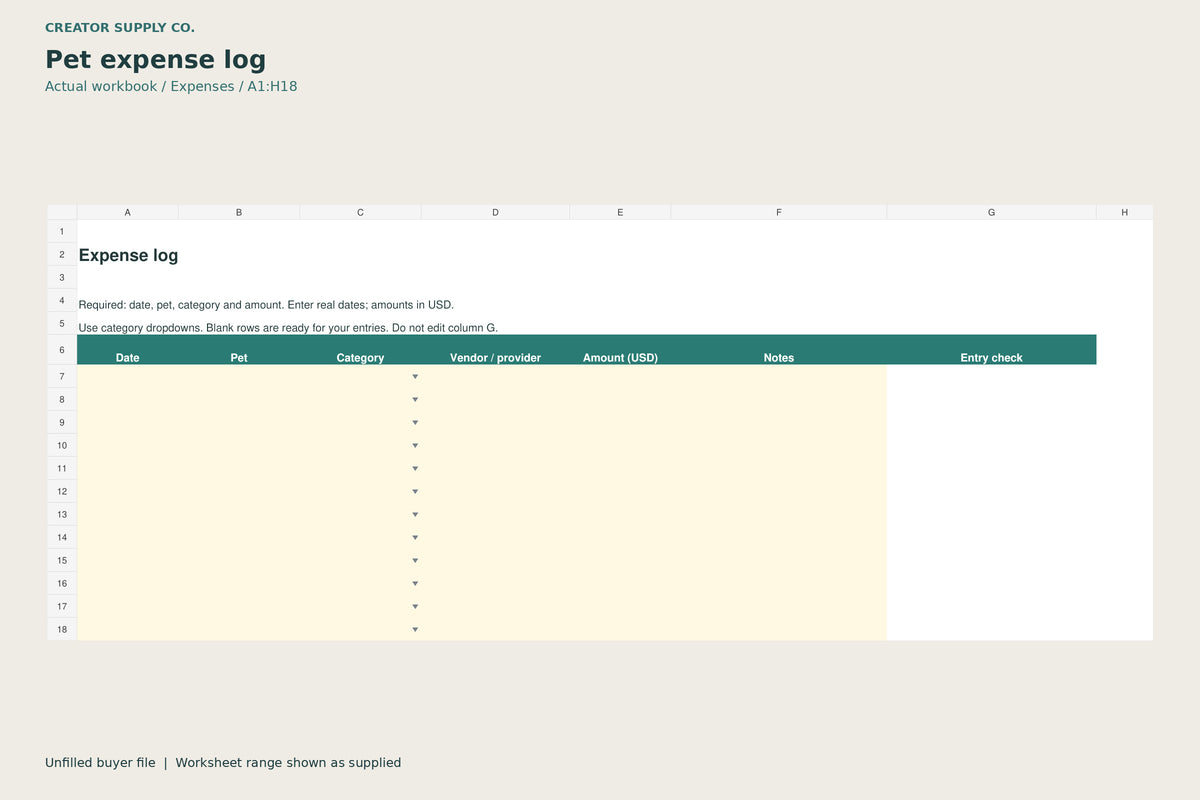Select column B header
The image size is (1200, 800).
click(x=239, y=212)
